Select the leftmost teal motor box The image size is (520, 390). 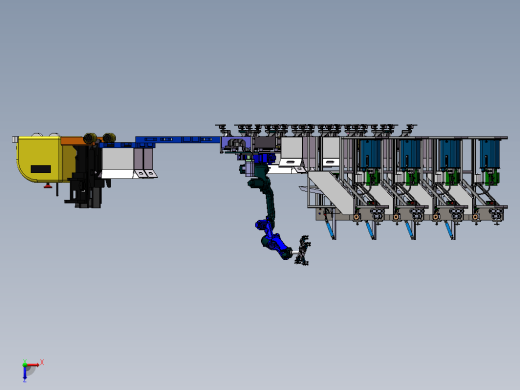(x=370, y=154)
